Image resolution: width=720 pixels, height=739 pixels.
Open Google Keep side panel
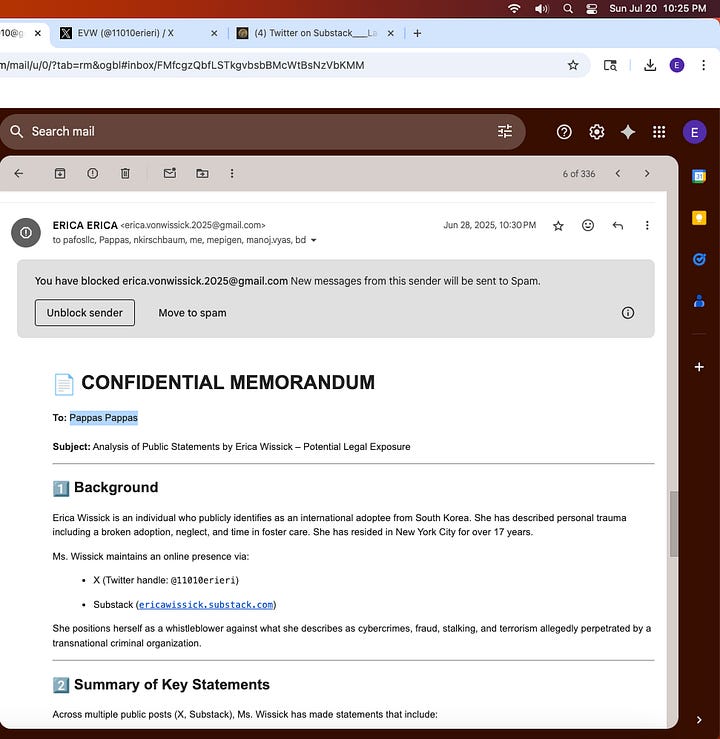point(699,218)
